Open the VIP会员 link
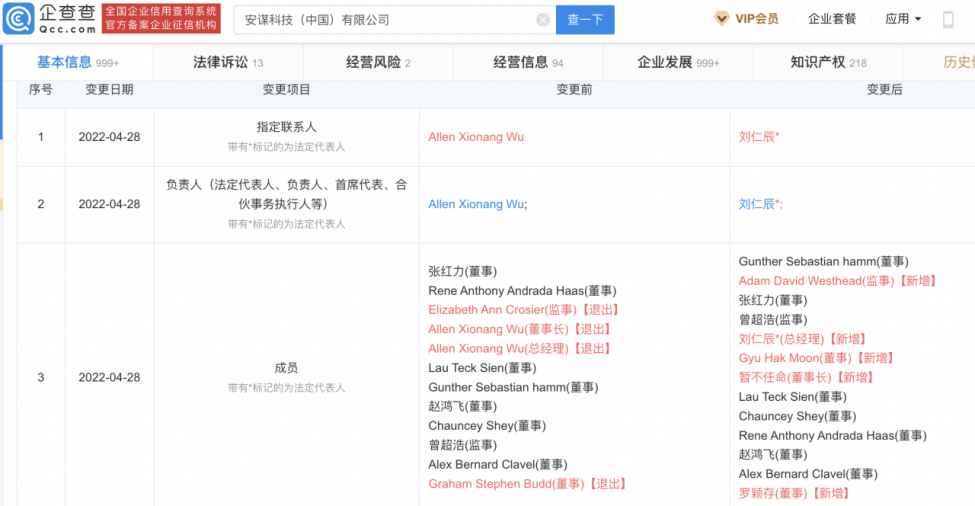975x506 pixels. point(757,19)
